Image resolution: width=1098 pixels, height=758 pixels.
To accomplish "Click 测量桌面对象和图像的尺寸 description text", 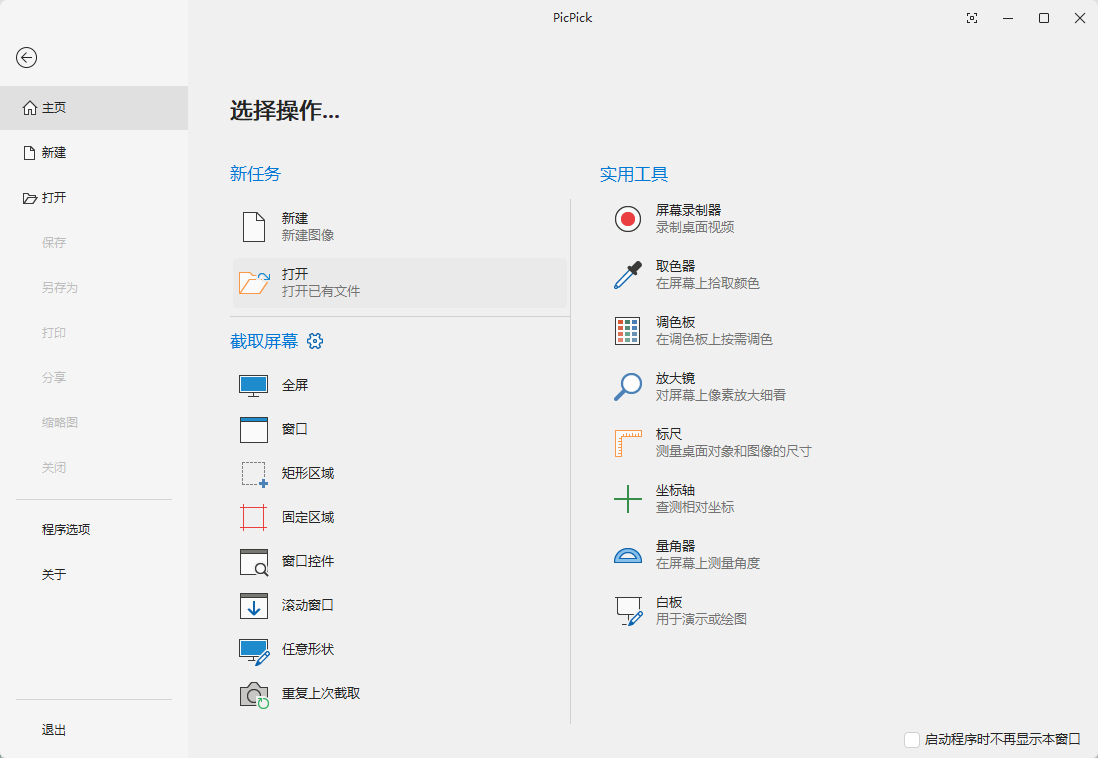I will point(734,451).
